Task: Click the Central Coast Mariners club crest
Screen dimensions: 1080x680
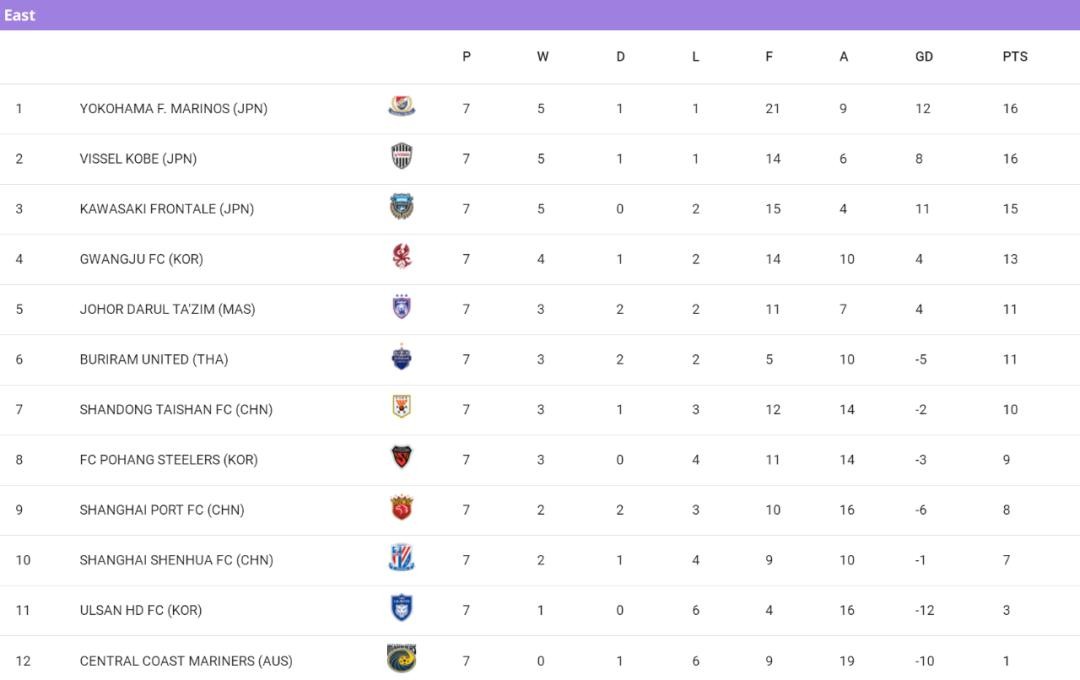Action: 402,659
